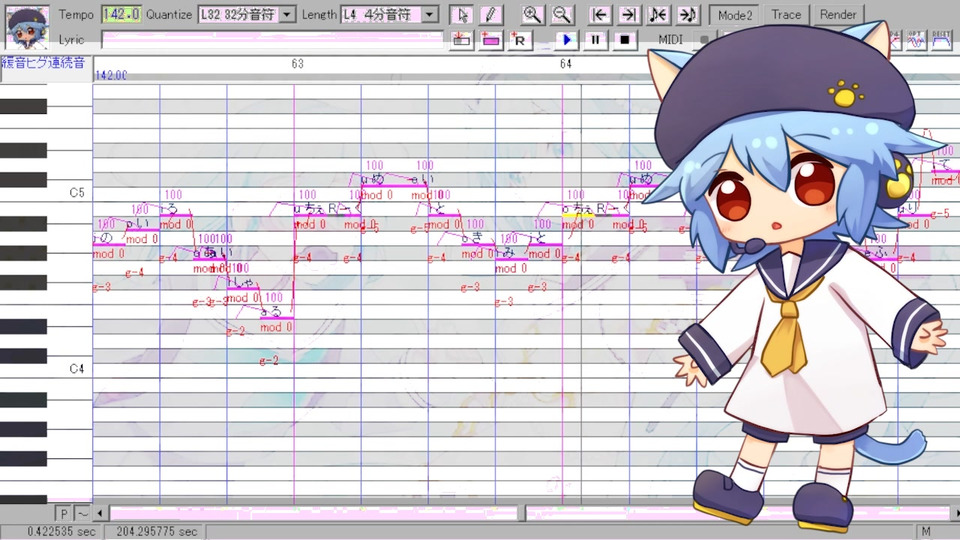
Task: Click the Render button
Action: pos(838,15)
